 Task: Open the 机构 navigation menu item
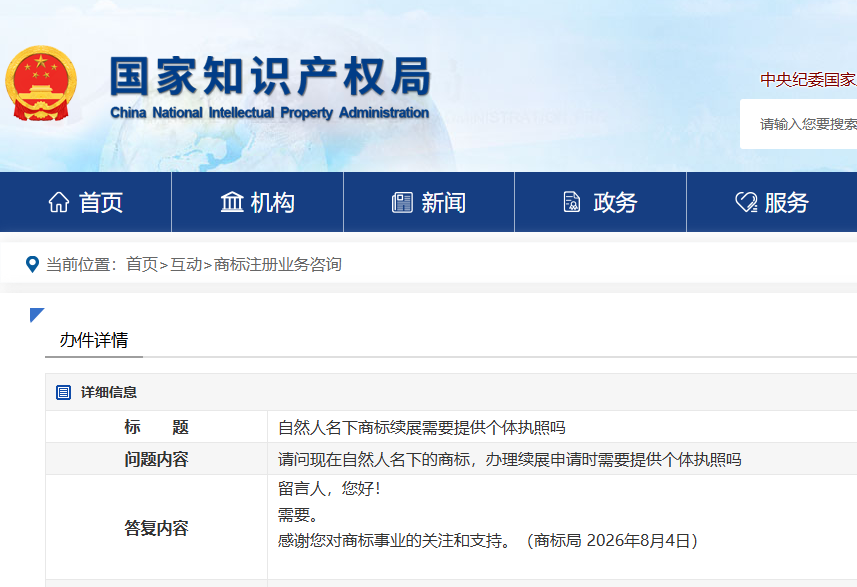pyautogui.click(x=257, y=202)
